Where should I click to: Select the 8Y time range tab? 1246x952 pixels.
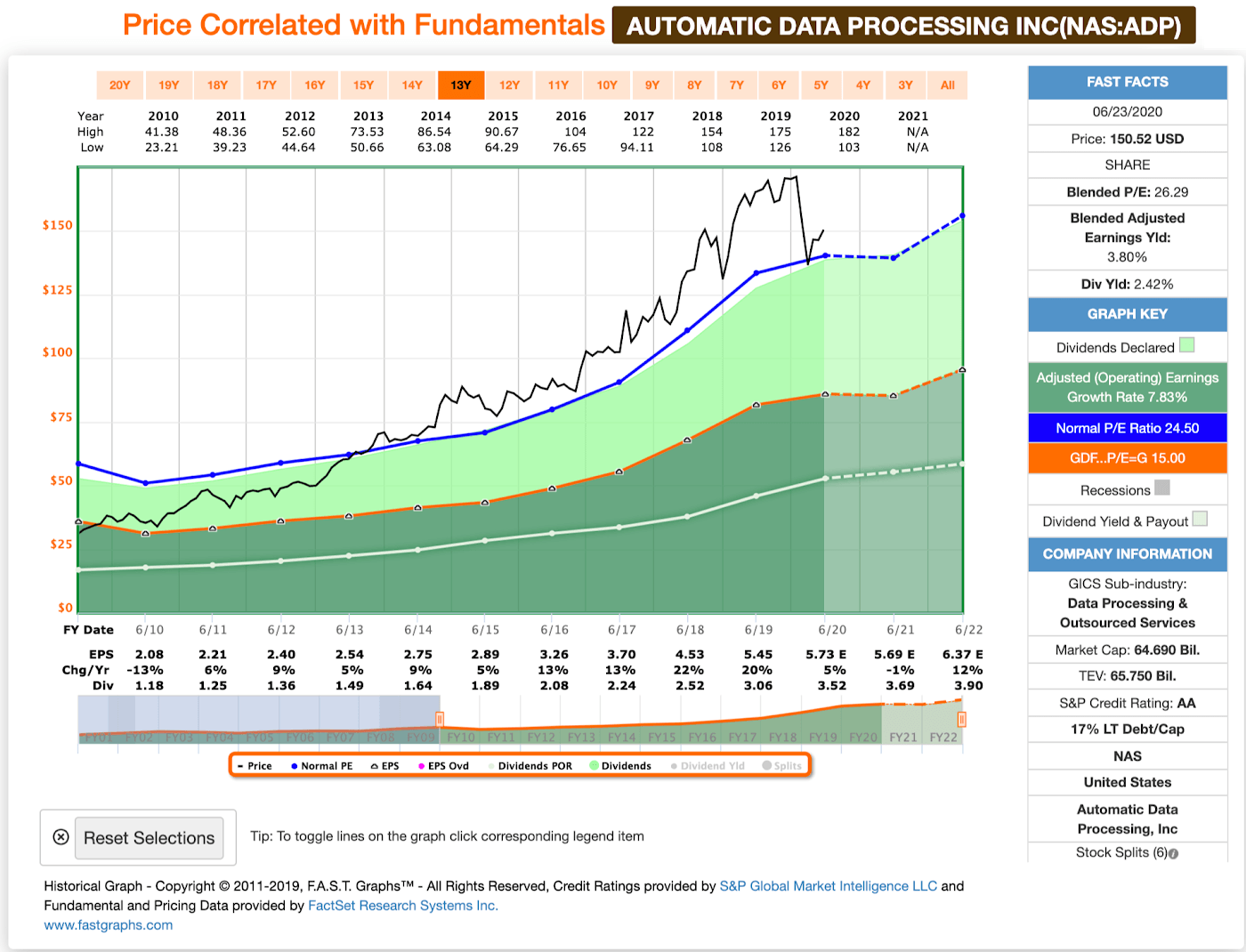pos(694,85)
